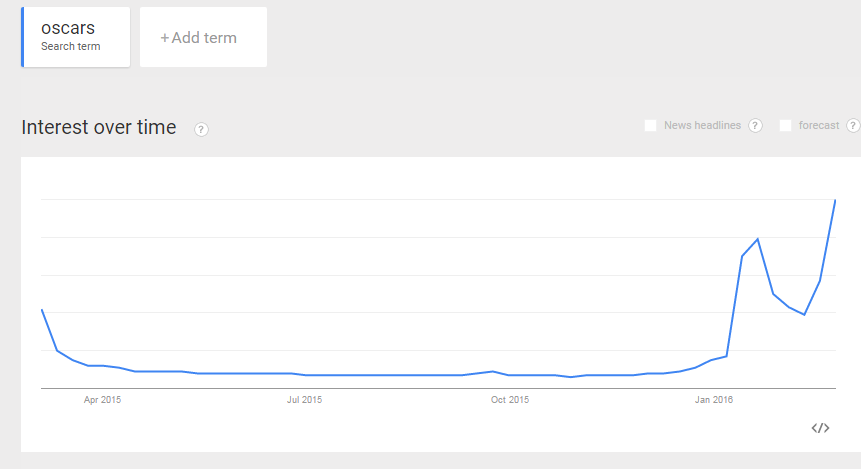Click the Oct 2015 axis label
Viewport: 861px width, 469px height.
(x=510, y=400)
